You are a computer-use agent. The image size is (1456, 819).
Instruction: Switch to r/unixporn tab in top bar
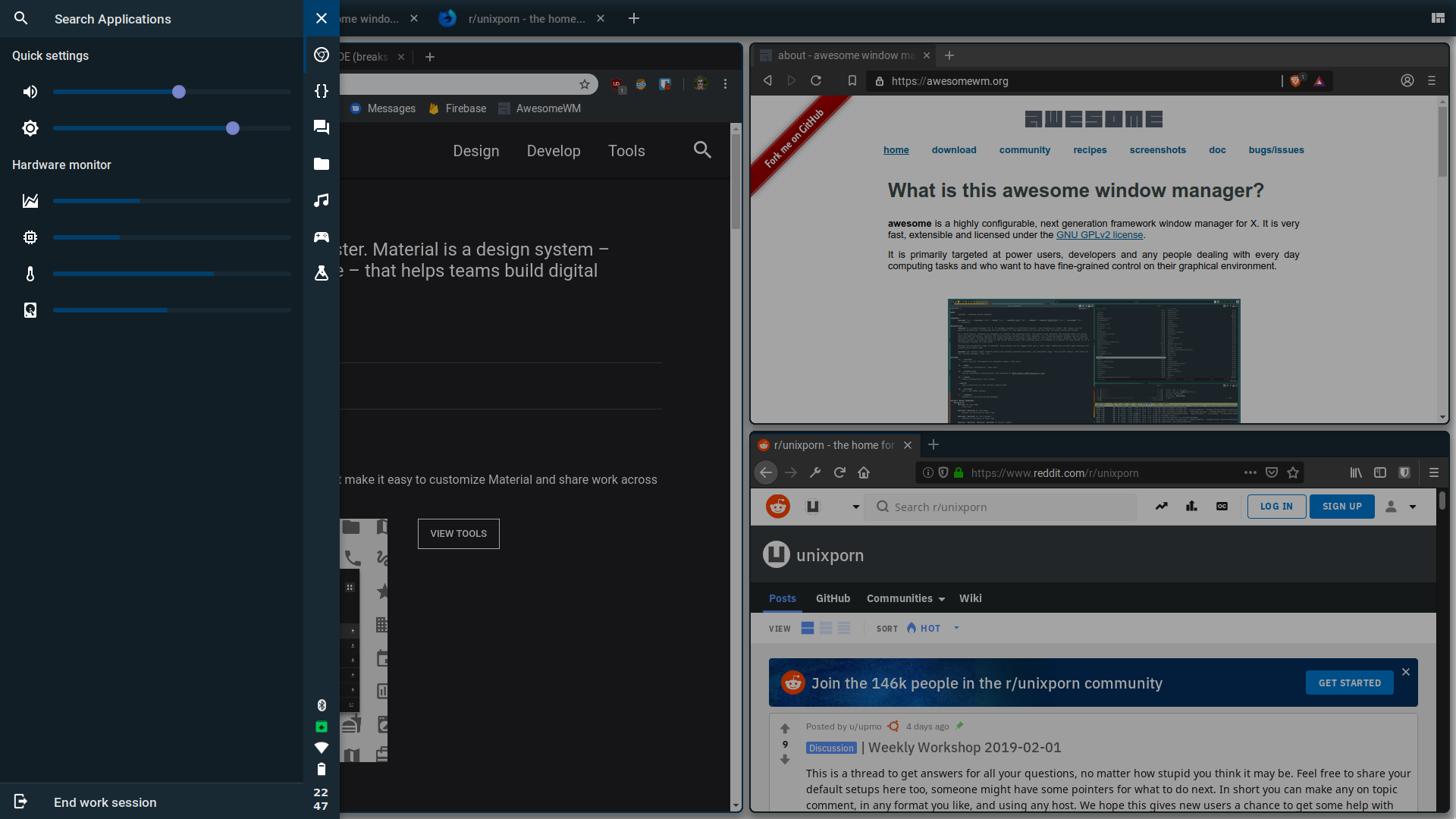tap(526, 18)
